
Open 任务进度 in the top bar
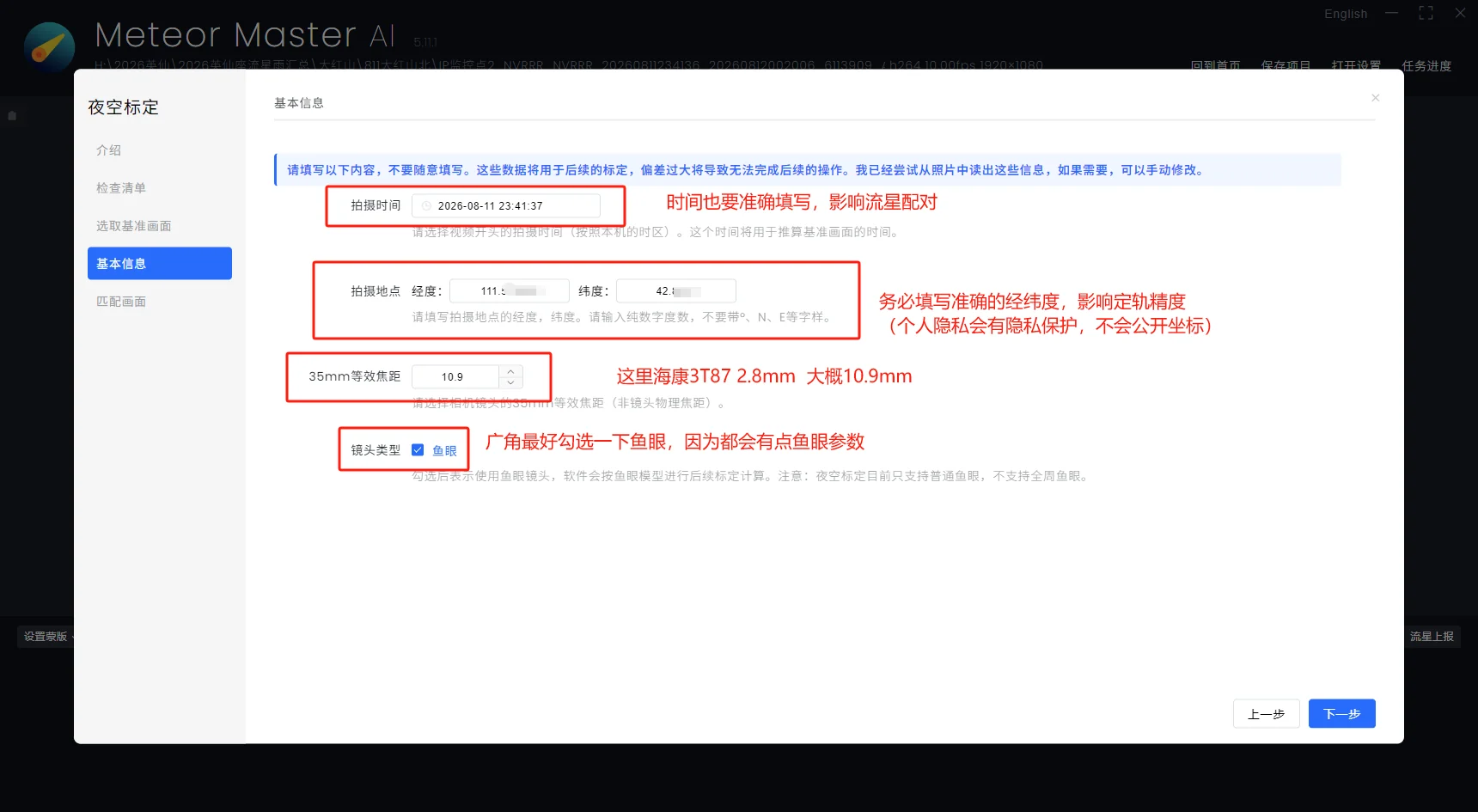click(x=1426, y=65)
